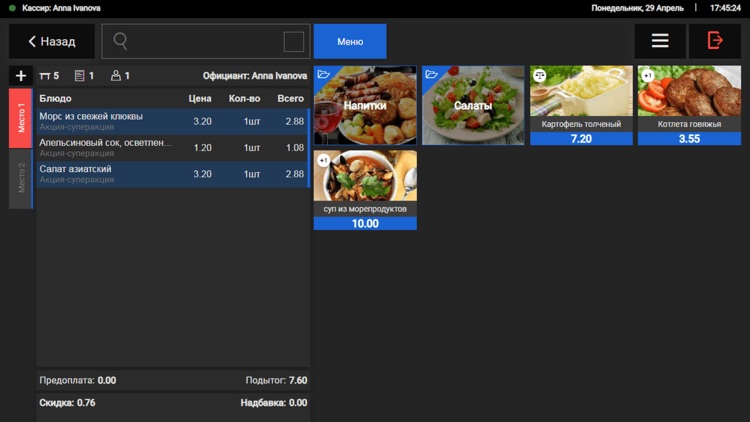Viewport: 750px width, 422px height.
Task: Click the Подытог: 7.60 value
Action: pos(276,380)
